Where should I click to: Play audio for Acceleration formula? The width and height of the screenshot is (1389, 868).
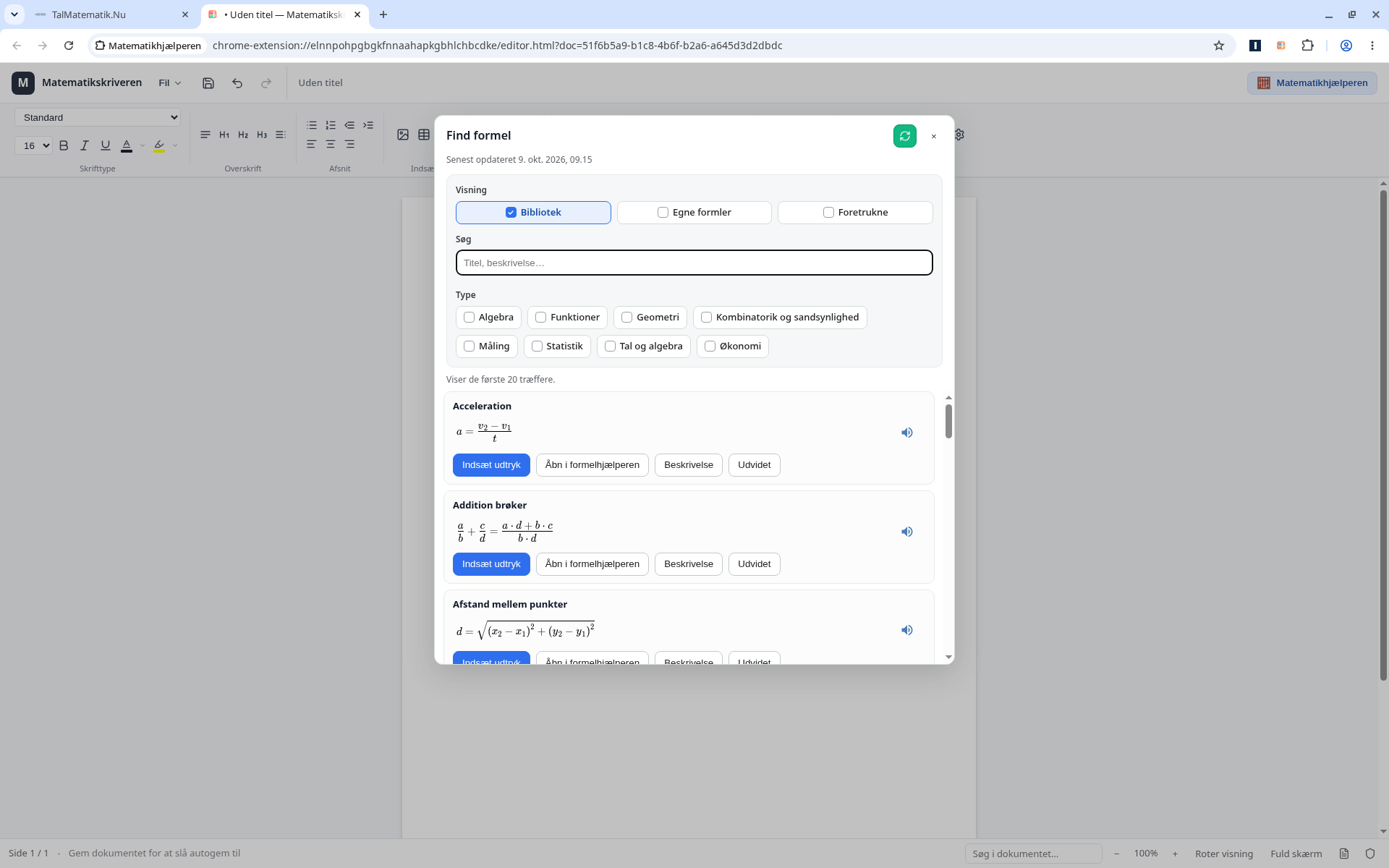[906, 433]
